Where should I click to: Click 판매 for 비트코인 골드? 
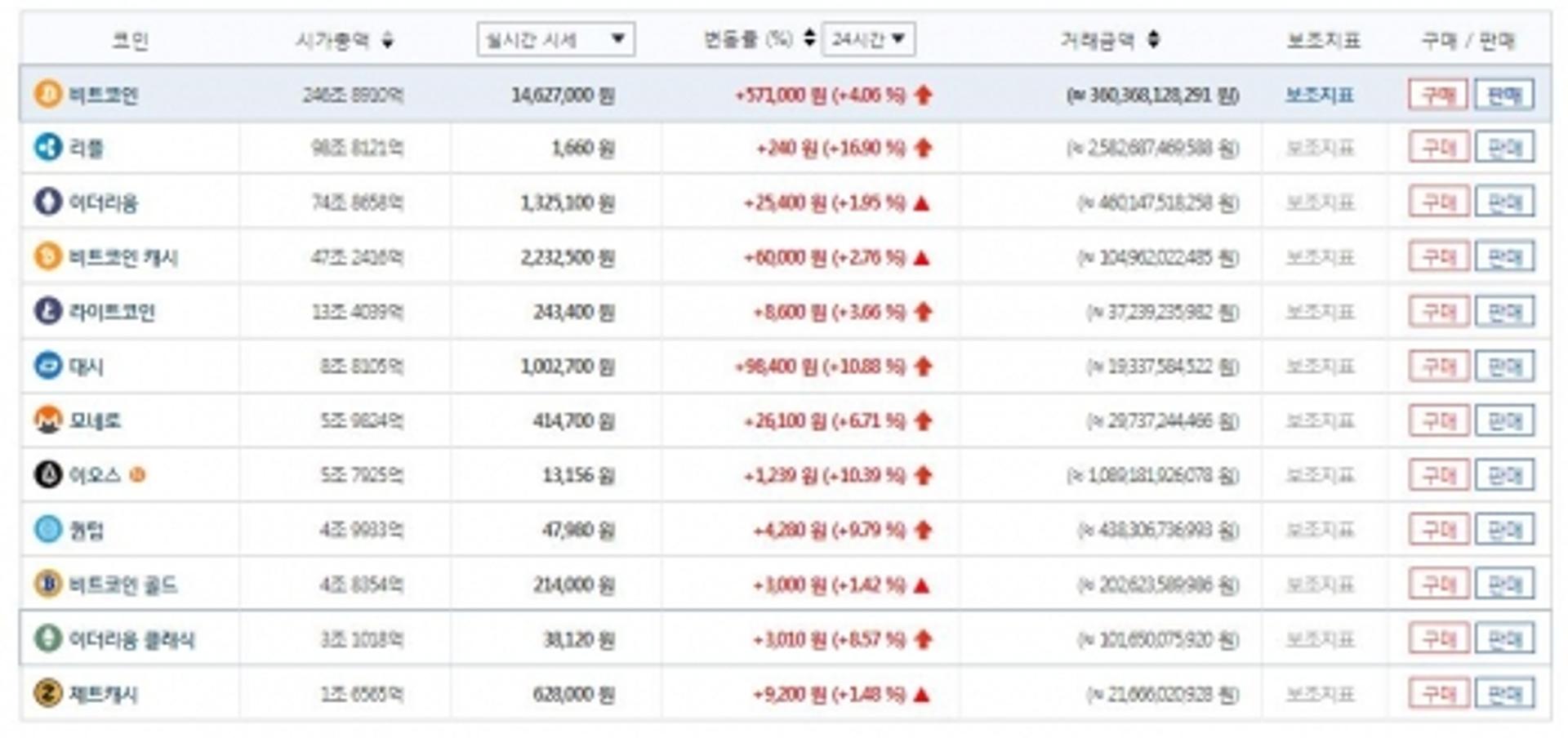pos(1504,584)
